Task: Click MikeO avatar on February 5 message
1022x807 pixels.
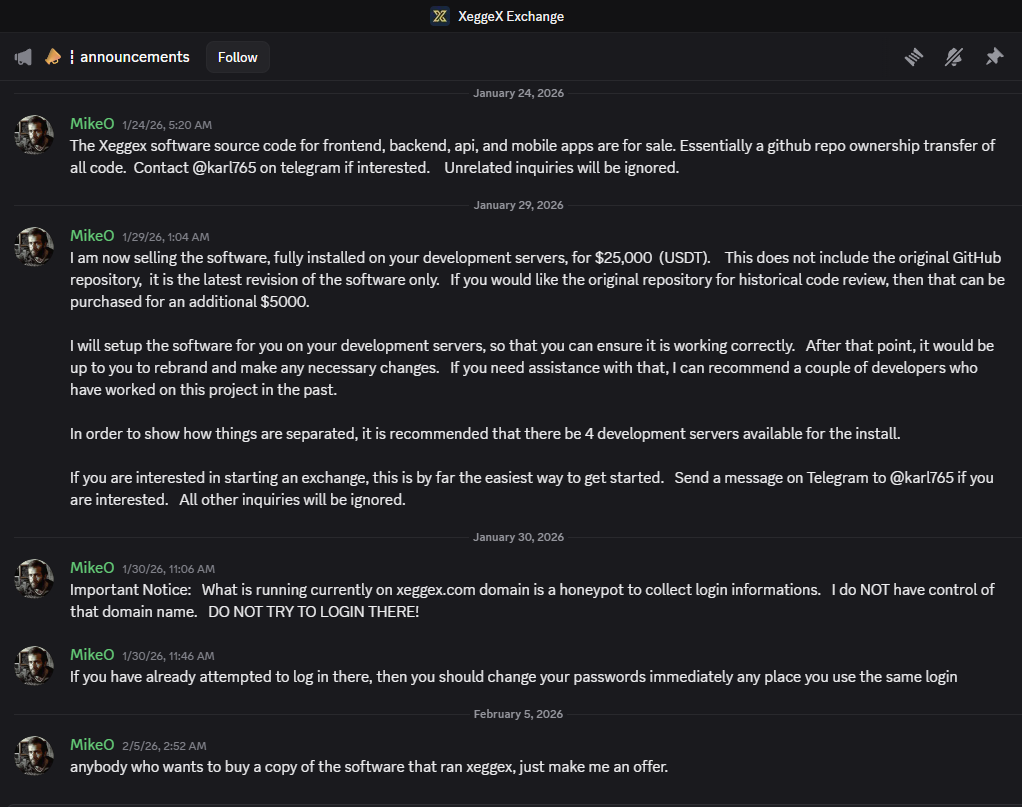Action: pos(35,755)
